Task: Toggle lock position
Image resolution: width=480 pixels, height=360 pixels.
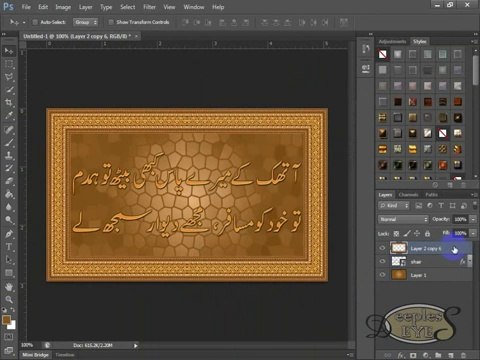Action: pyautogui.click(x=417, y=234)
